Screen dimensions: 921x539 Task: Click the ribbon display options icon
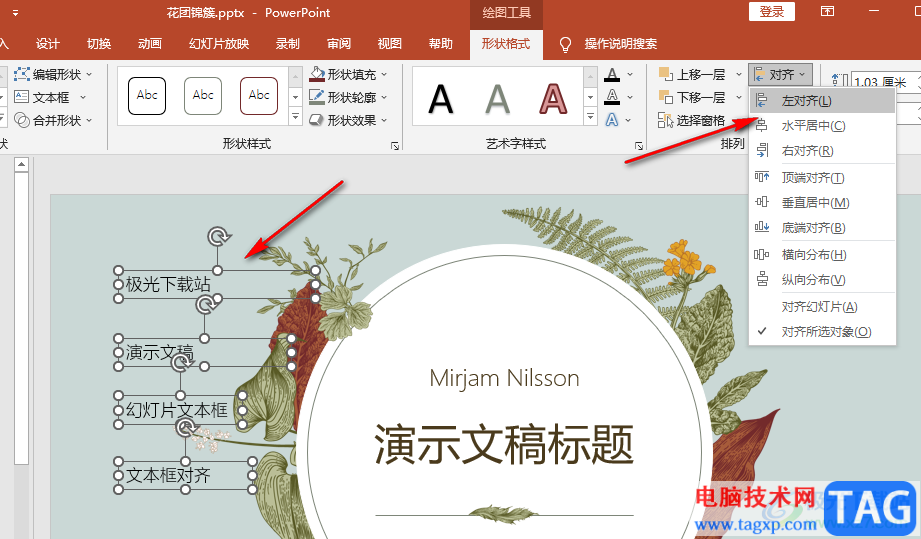[827, 11]
